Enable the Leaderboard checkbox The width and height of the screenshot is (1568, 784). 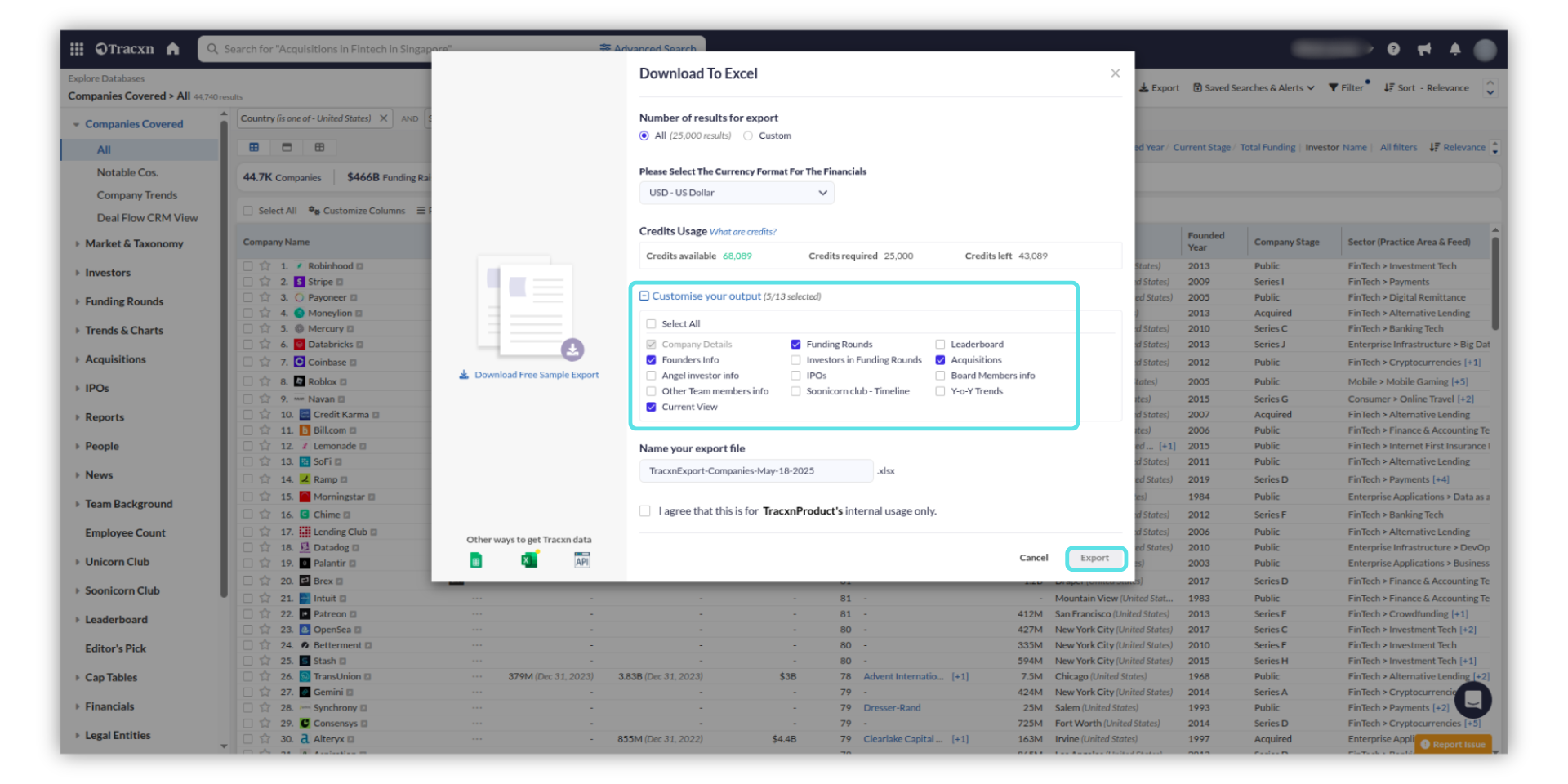940,345
